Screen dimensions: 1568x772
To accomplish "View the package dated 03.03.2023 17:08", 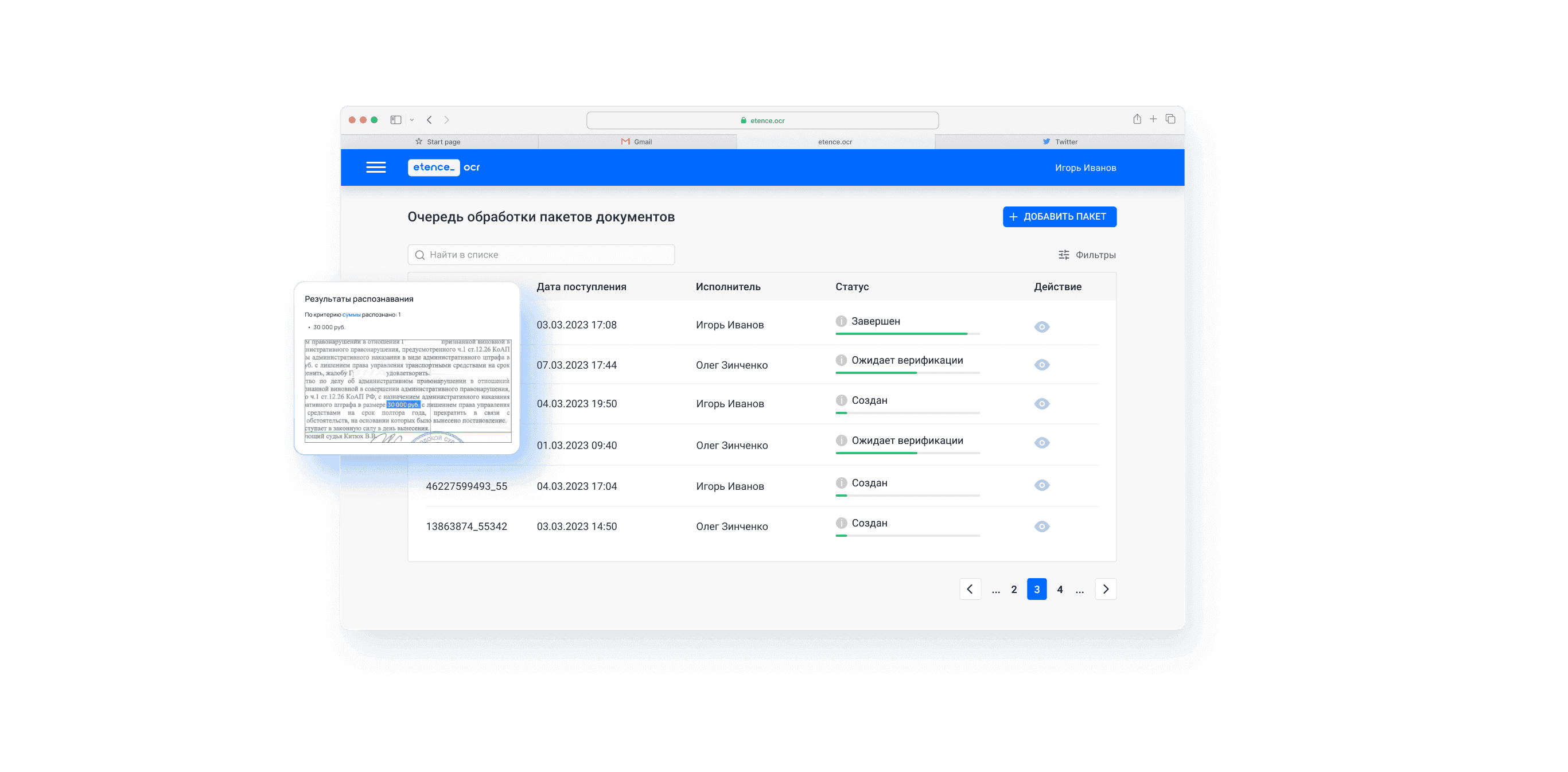I will click(x=1041, y=327).
